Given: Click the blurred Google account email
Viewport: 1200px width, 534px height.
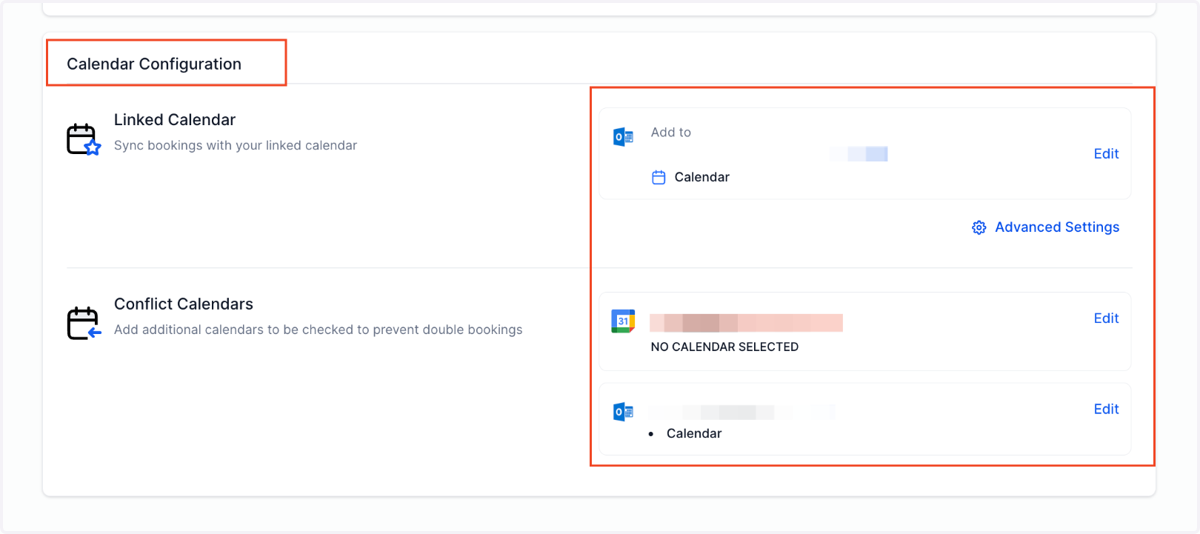Looking at the screenshot, I should point(746,323).
